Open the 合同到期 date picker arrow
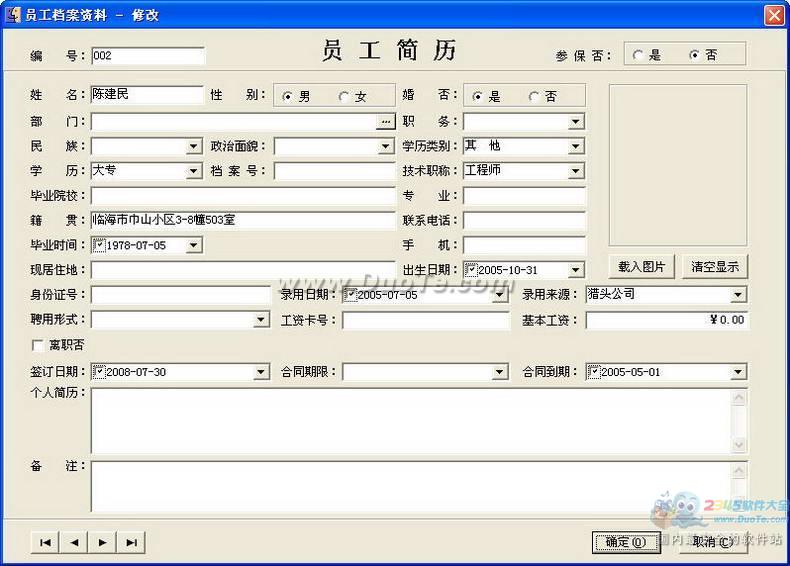 pos(738,372)
